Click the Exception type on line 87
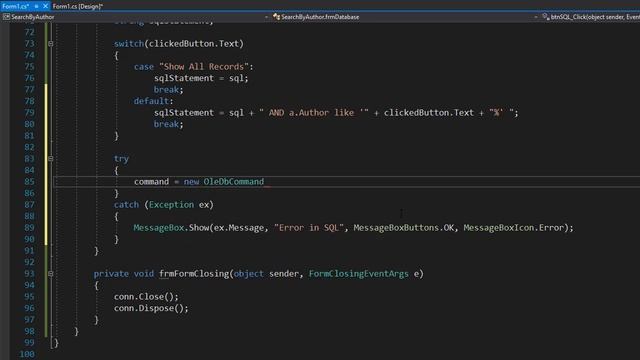This screenshot has height=360, width=640. tap(171, 204)
